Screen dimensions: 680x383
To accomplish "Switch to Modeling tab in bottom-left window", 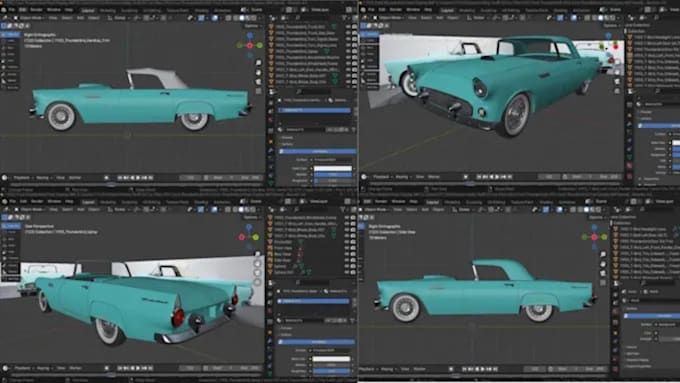I will coord(108,202).
